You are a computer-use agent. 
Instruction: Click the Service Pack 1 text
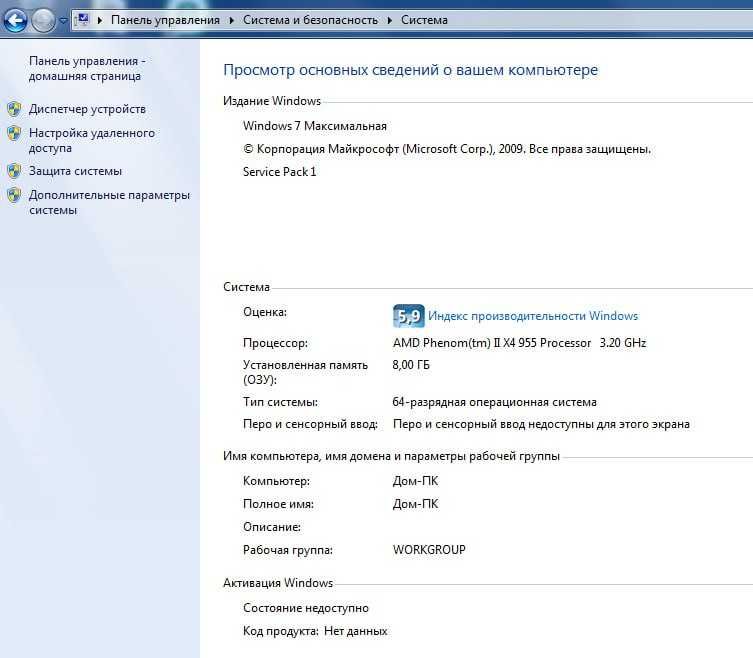[279, 171]
